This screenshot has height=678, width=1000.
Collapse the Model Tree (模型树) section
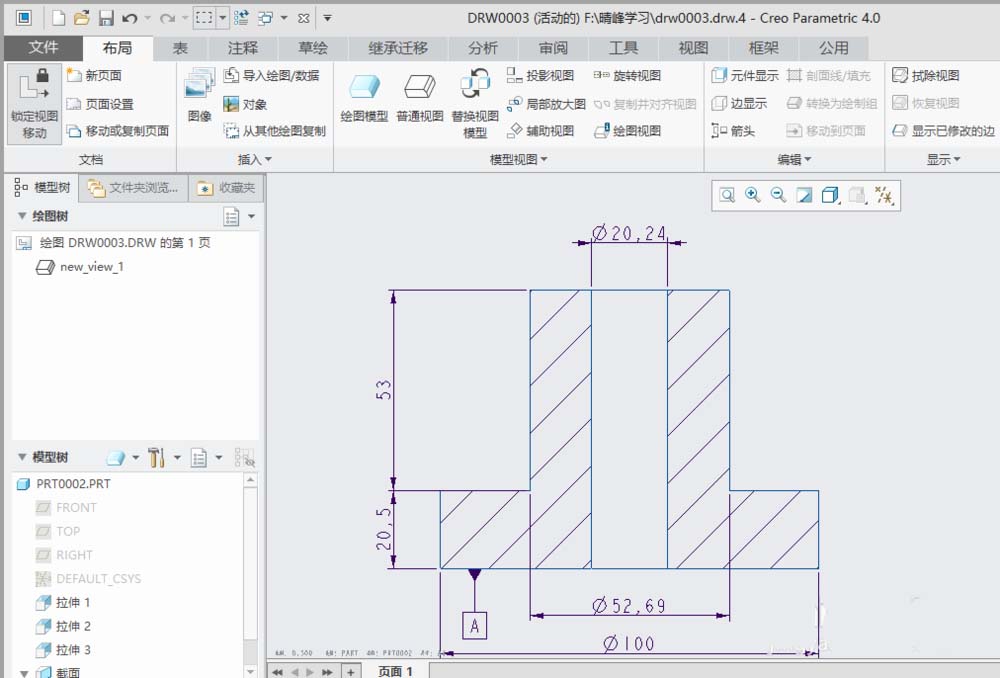[x=22, y=457]
